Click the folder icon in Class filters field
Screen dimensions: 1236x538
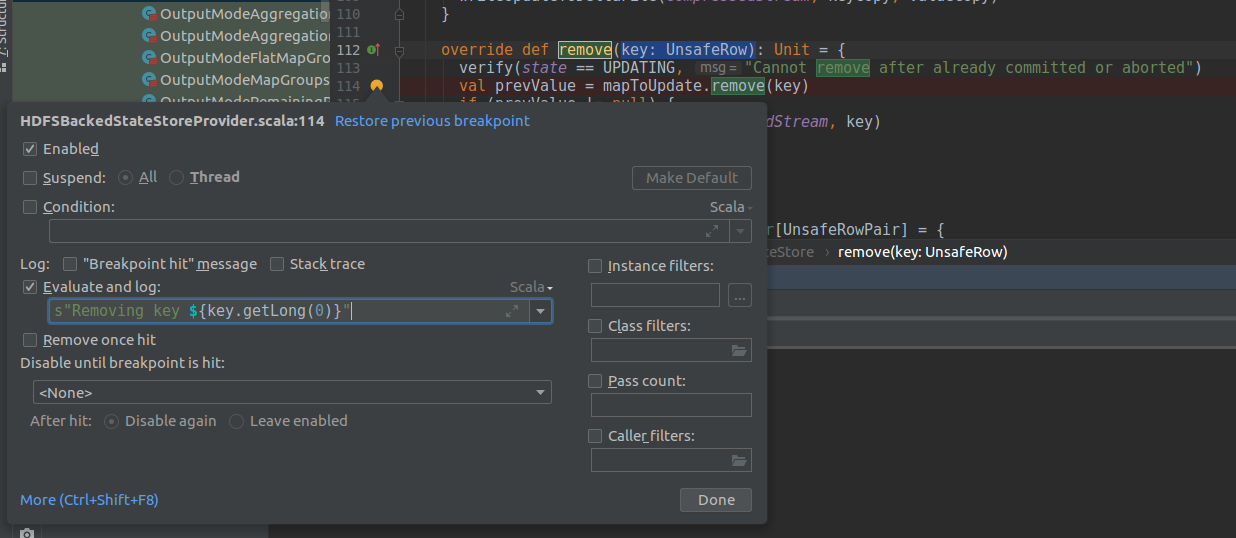point(740,350)
